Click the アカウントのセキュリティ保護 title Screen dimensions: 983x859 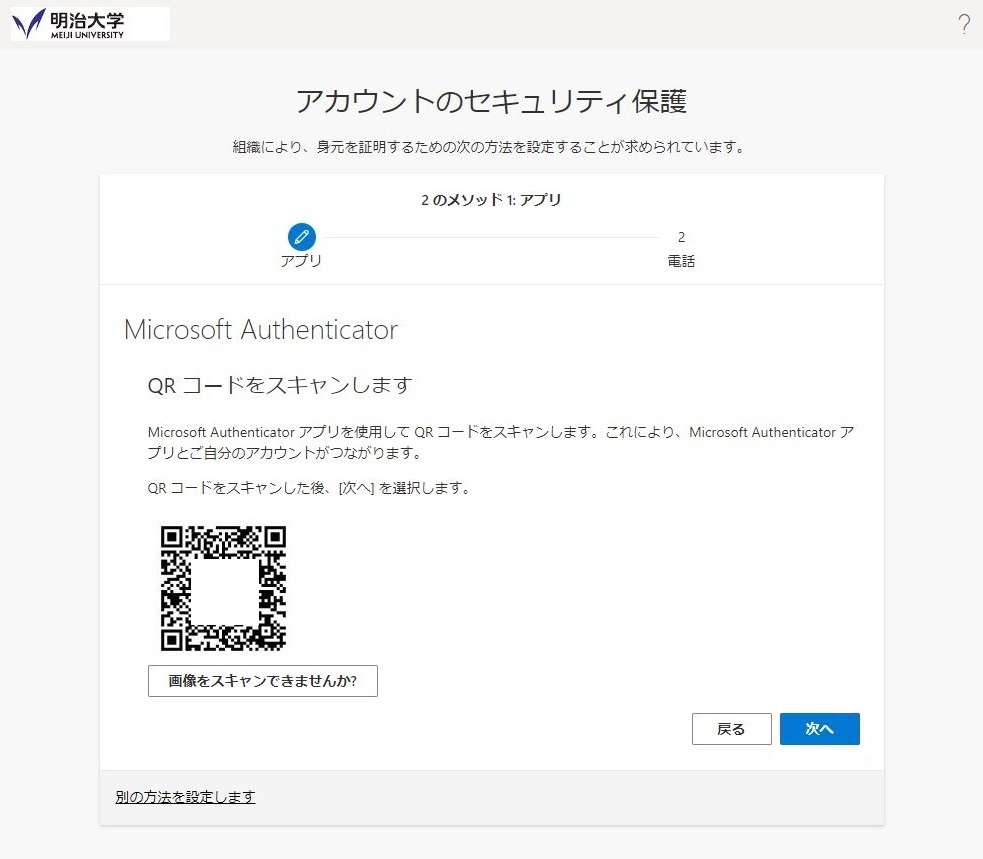(x=492, y=102)
